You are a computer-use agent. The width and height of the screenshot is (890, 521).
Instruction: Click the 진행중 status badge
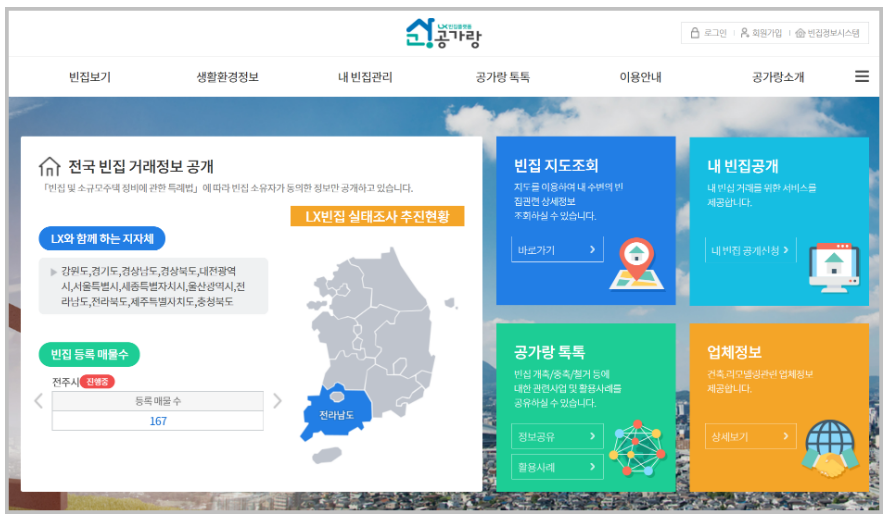pyautogui.click(x=97, y=381)
